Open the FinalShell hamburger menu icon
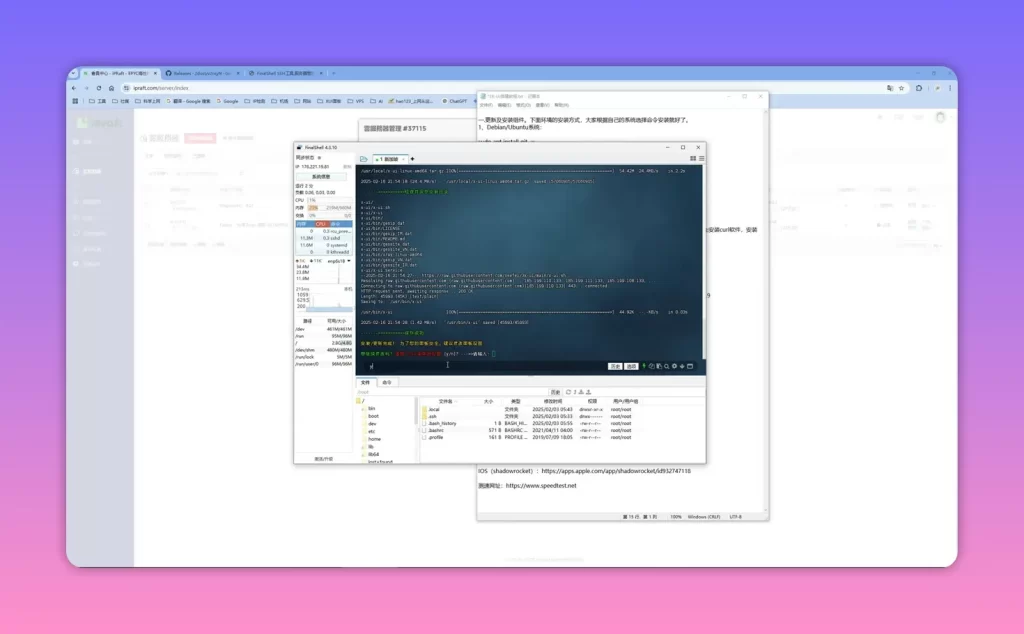The image size is (1024, 634). pyautogui.click(x=701, y=159)
